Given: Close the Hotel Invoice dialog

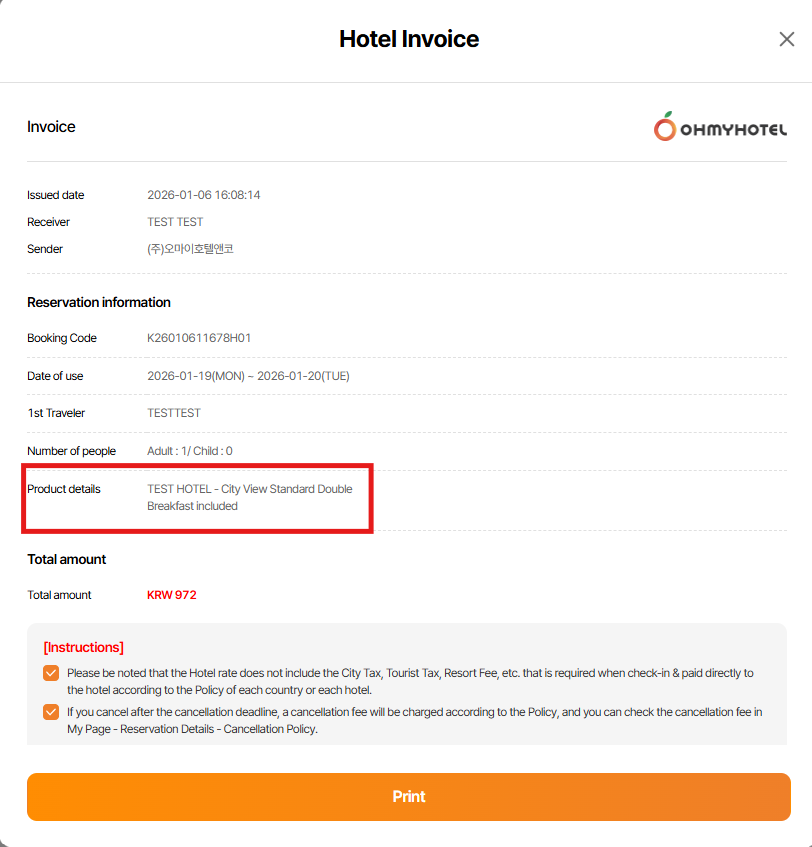Looking at the screenshot, I should (787, 39).
